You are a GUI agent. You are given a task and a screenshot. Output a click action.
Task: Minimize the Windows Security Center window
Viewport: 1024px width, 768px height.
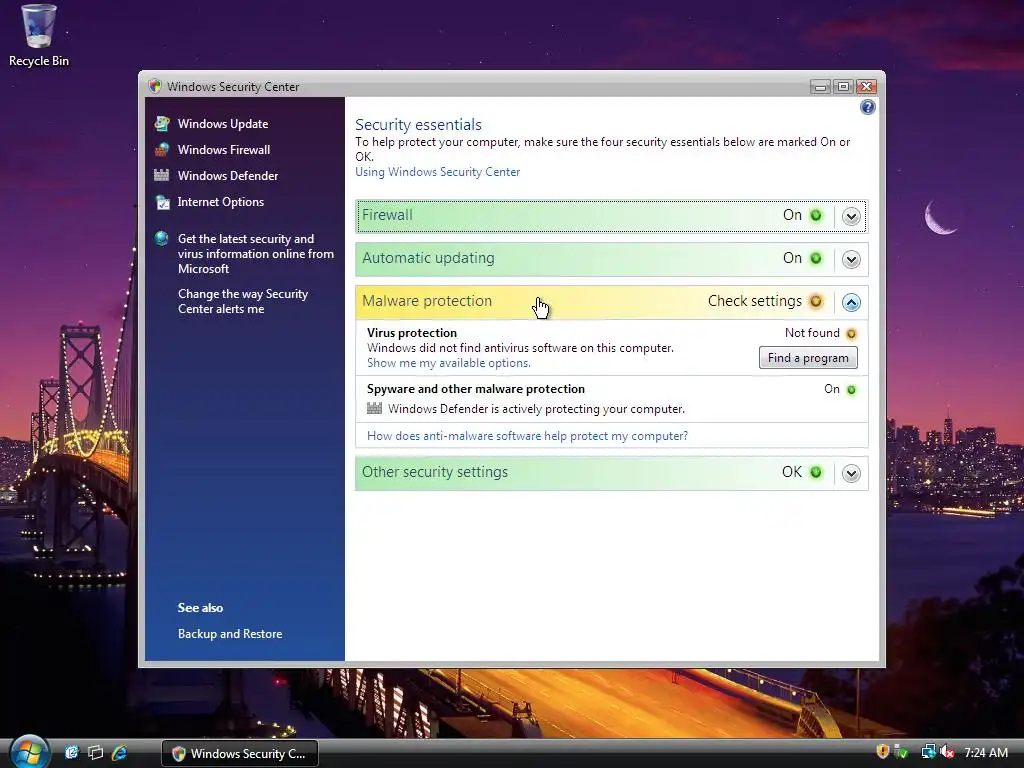[x=820, y=86]
